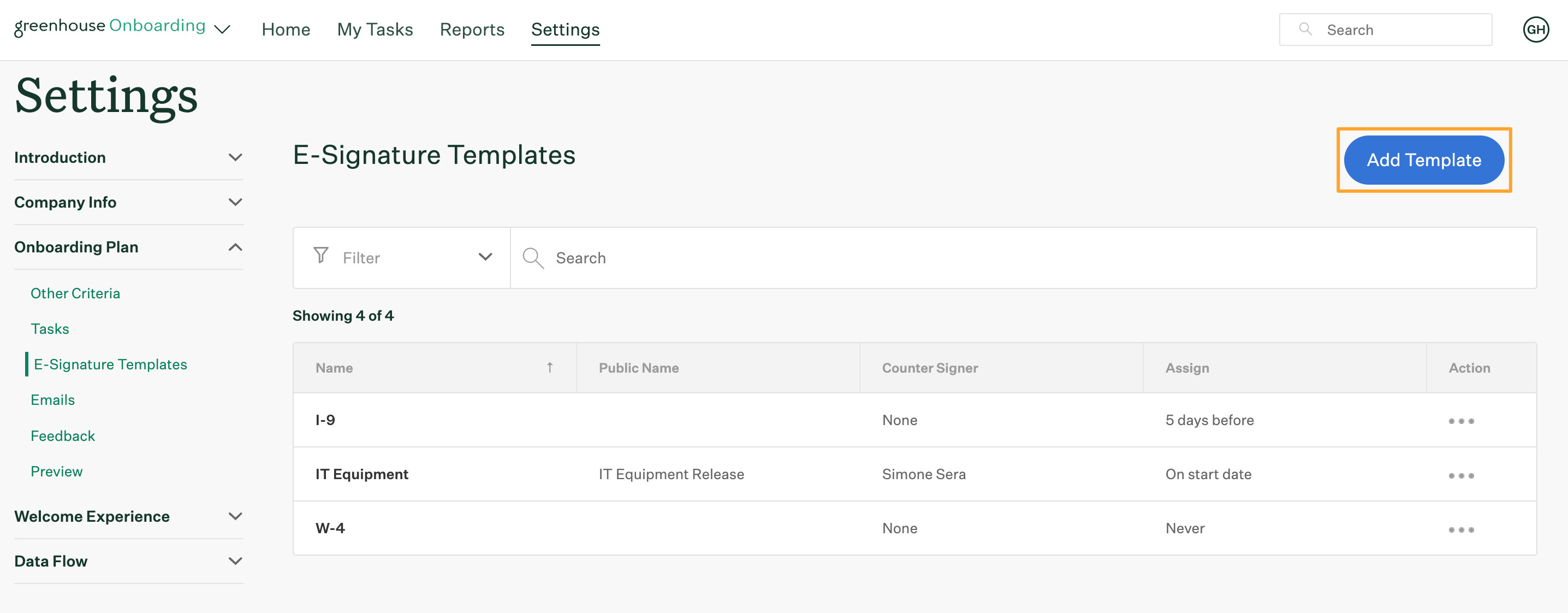The width and height of the screenshot is (1568, 613).
Task: Open the actions menu for W-4
Action: (1461, 529)
